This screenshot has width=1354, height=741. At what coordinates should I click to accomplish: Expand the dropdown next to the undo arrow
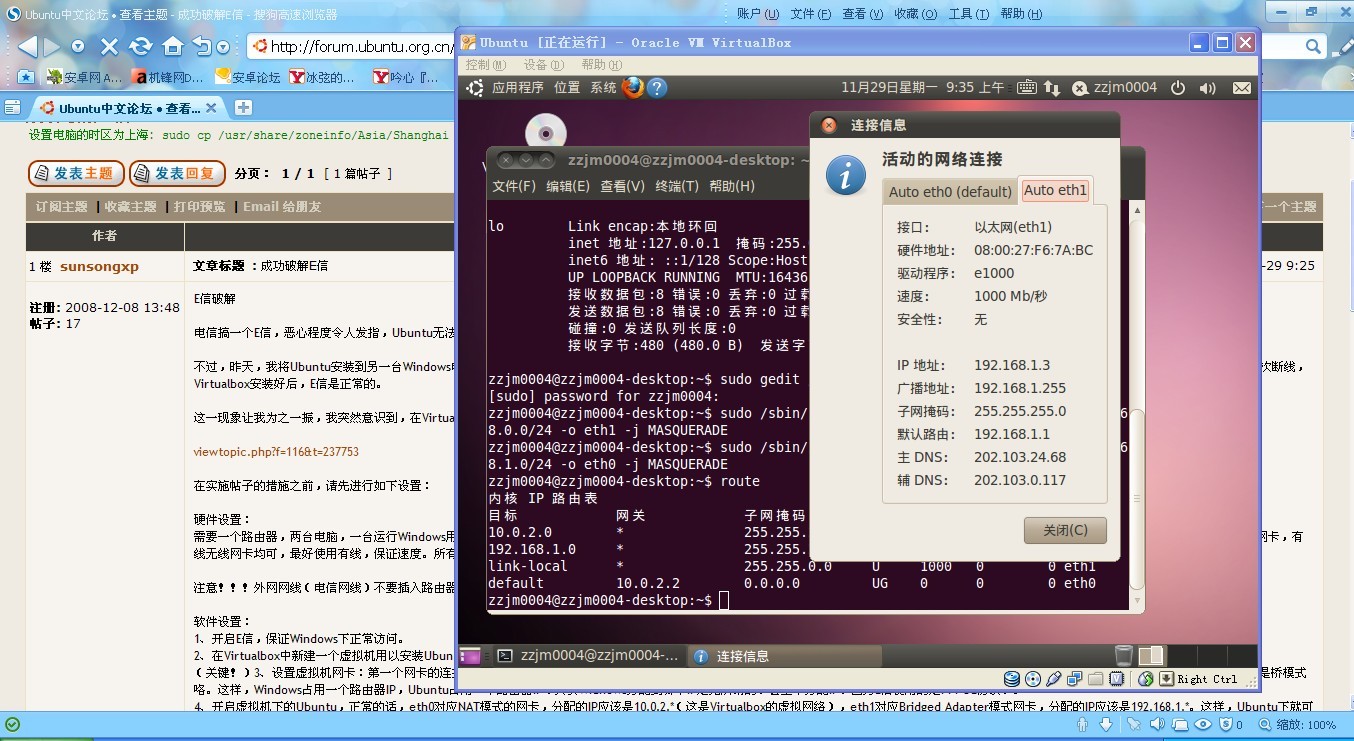[221, 47]
